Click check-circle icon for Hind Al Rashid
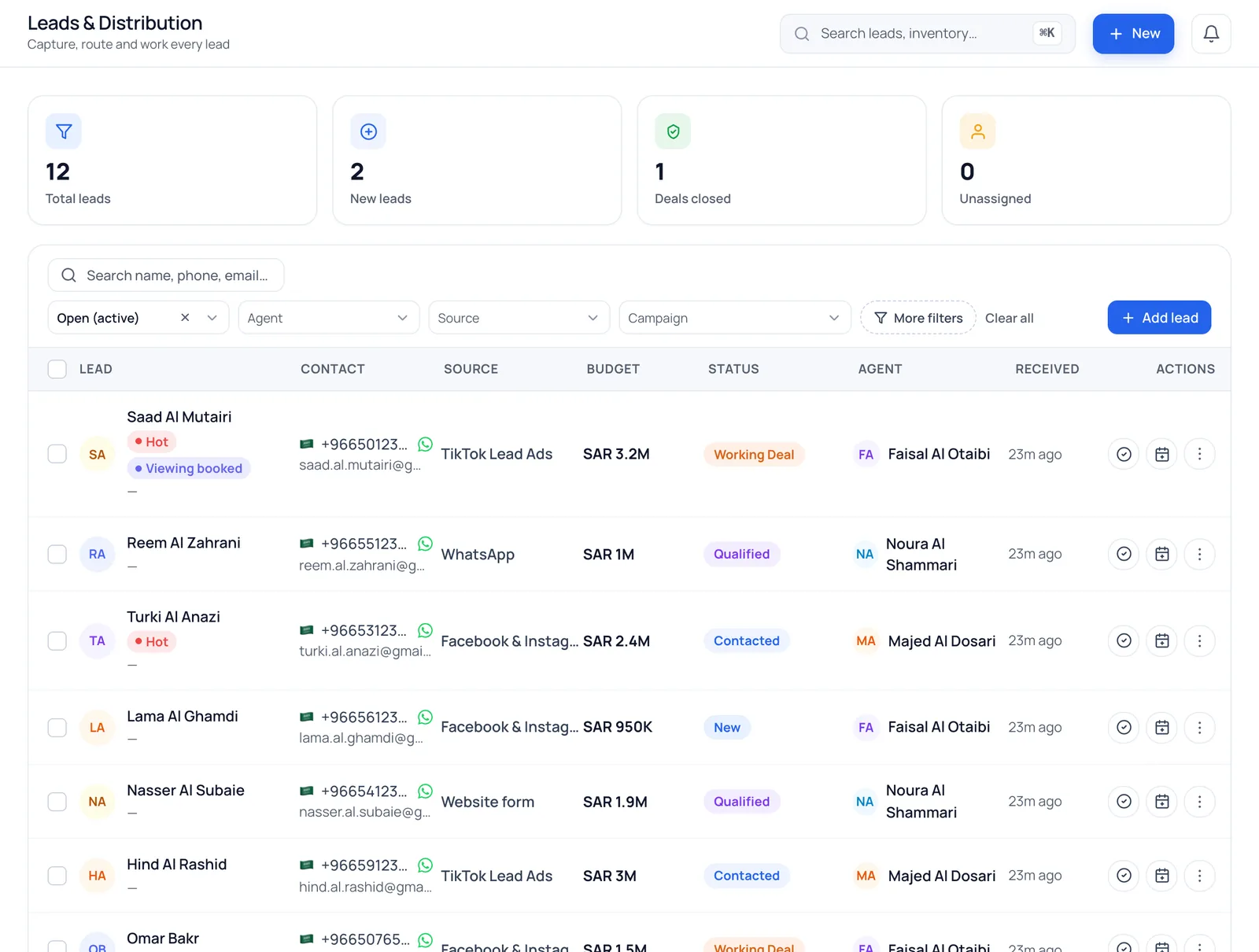This screenshot has width=1259, height=952. pos(1124,875)
